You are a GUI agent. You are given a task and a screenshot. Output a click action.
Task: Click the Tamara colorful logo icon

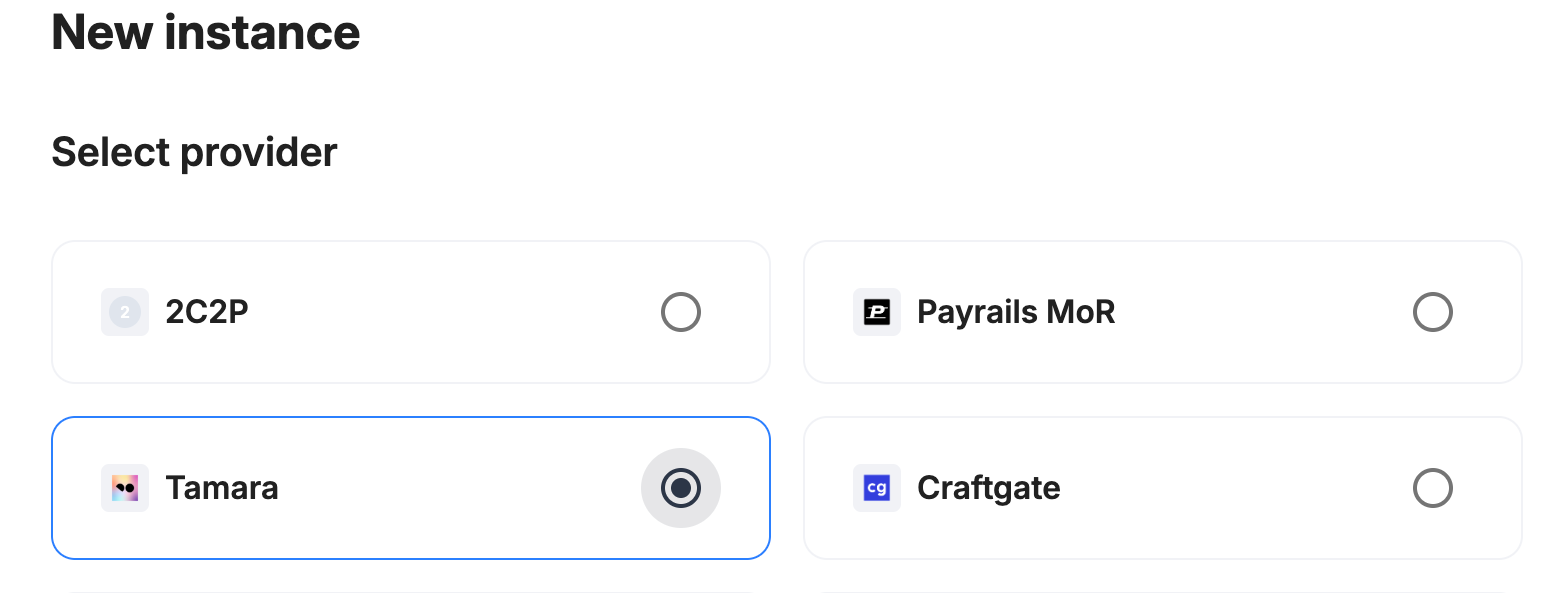click(125, 488)
